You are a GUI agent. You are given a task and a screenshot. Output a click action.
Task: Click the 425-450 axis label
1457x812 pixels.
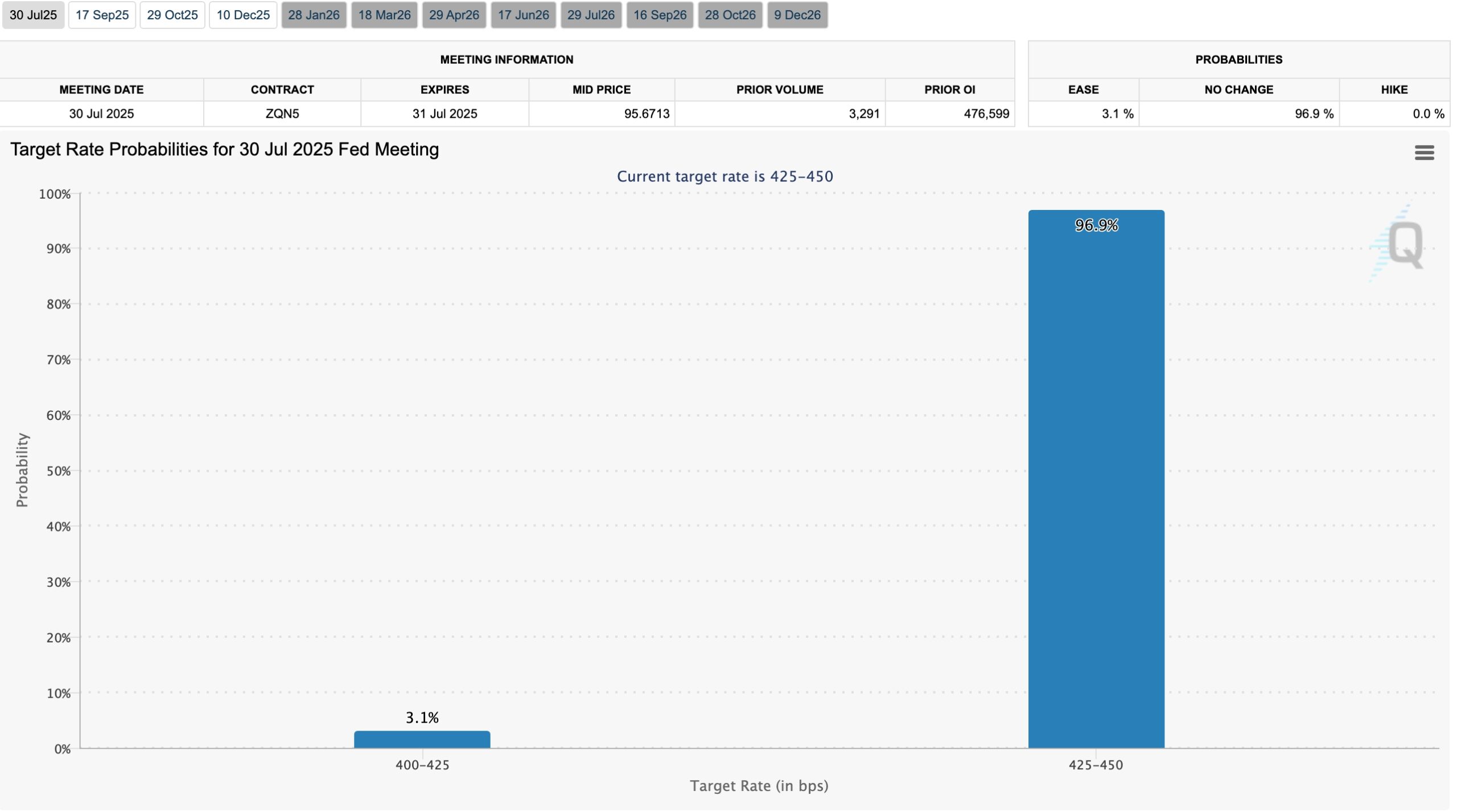pos(1096,765)
